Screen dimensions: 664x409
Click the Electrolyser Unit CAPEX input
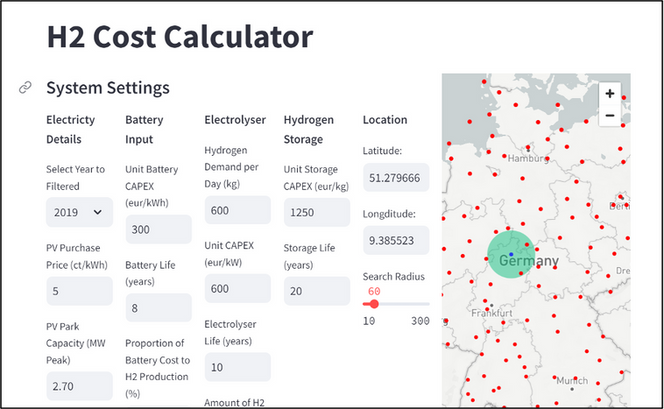(238, 288)
